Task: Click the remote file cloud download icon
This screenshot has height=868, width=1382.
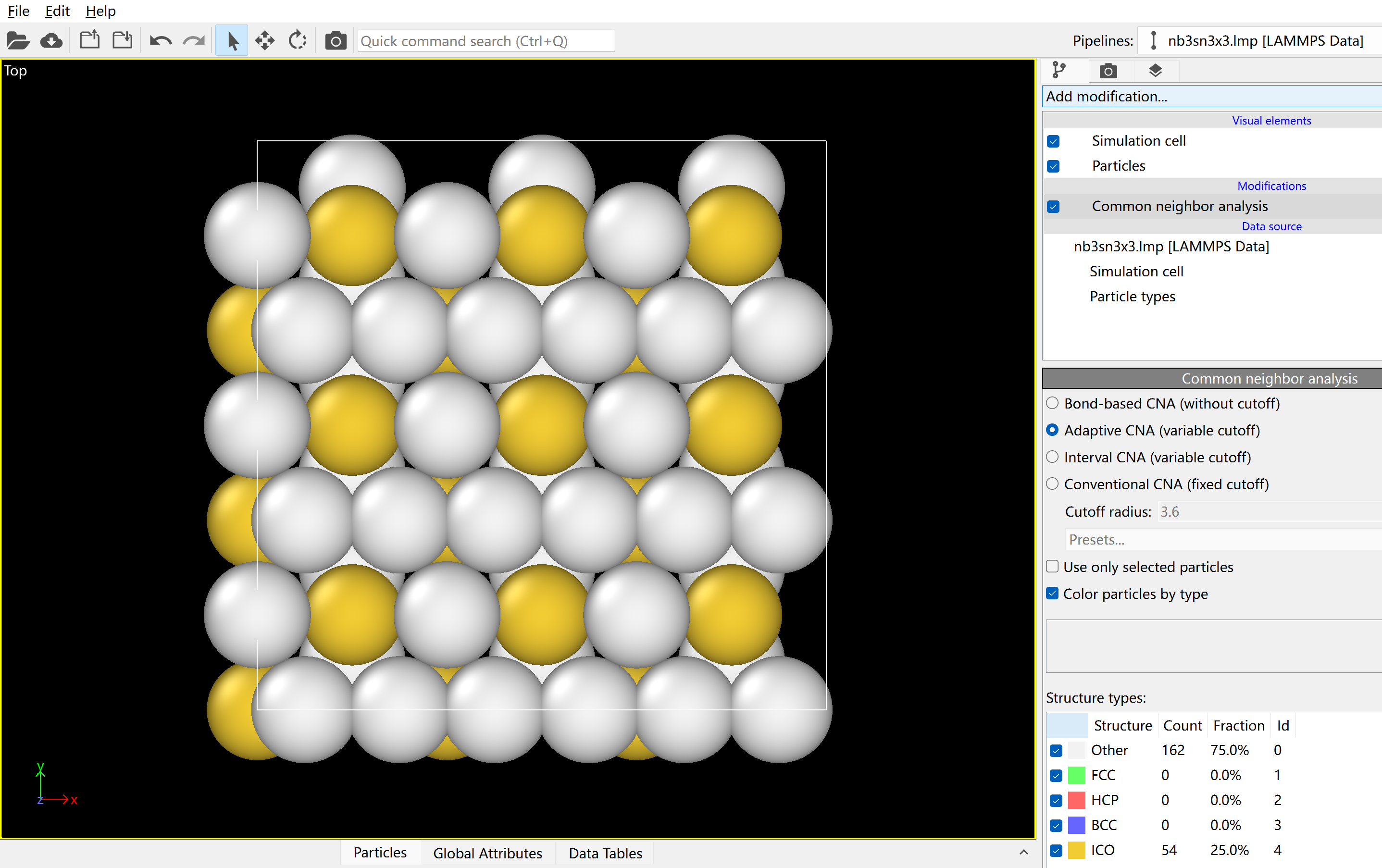Action: tap(51, 41)
